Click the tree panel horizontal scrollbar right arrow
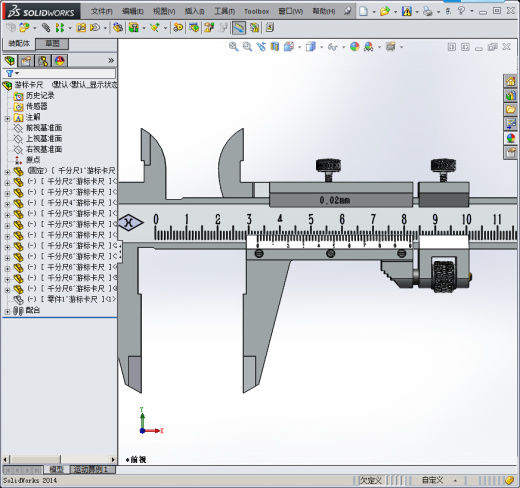 [113, 460]
